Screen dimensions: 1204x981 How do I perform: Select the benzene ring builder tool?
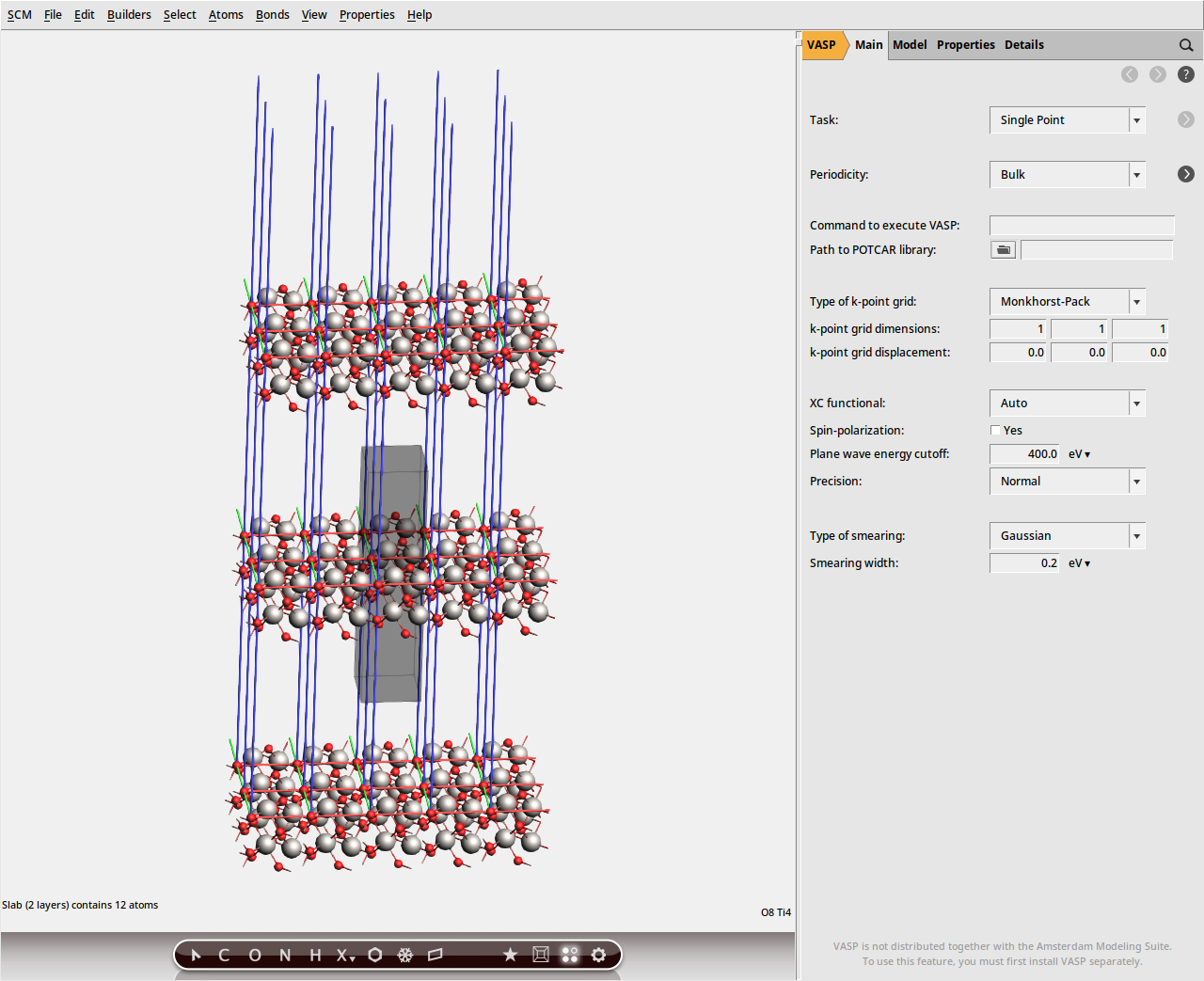coord(374,955)
